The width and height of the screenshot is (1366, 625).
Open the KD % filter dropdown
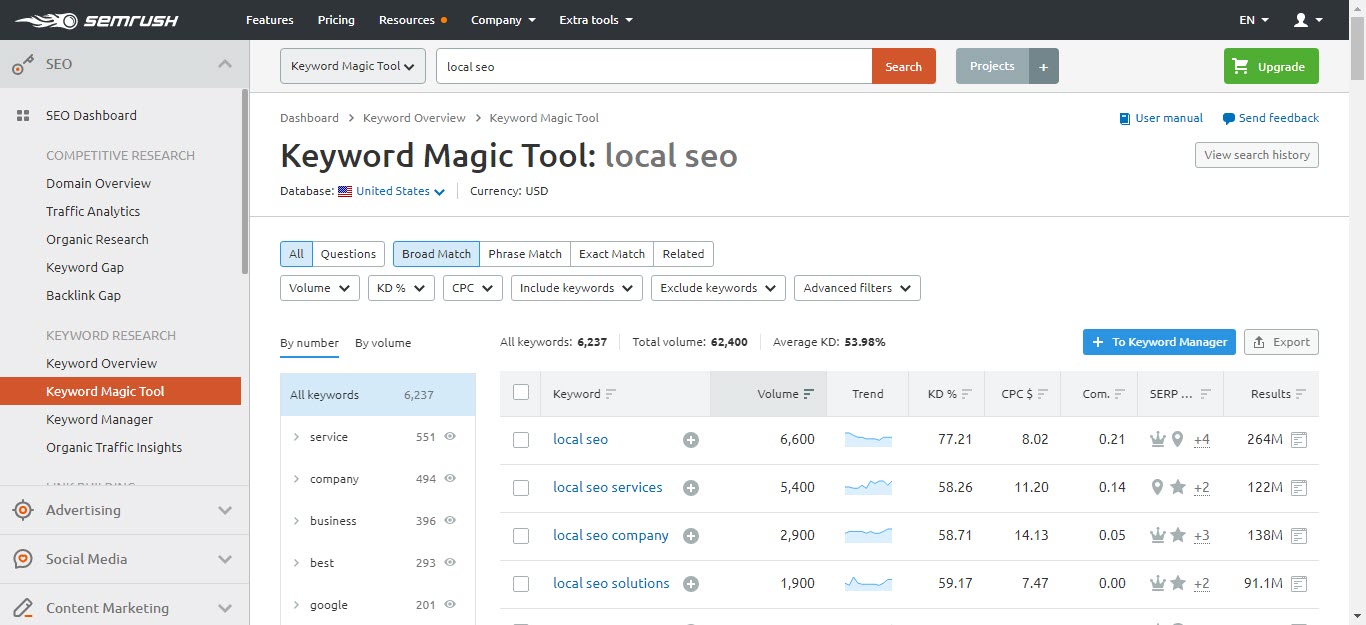point(401,288)
